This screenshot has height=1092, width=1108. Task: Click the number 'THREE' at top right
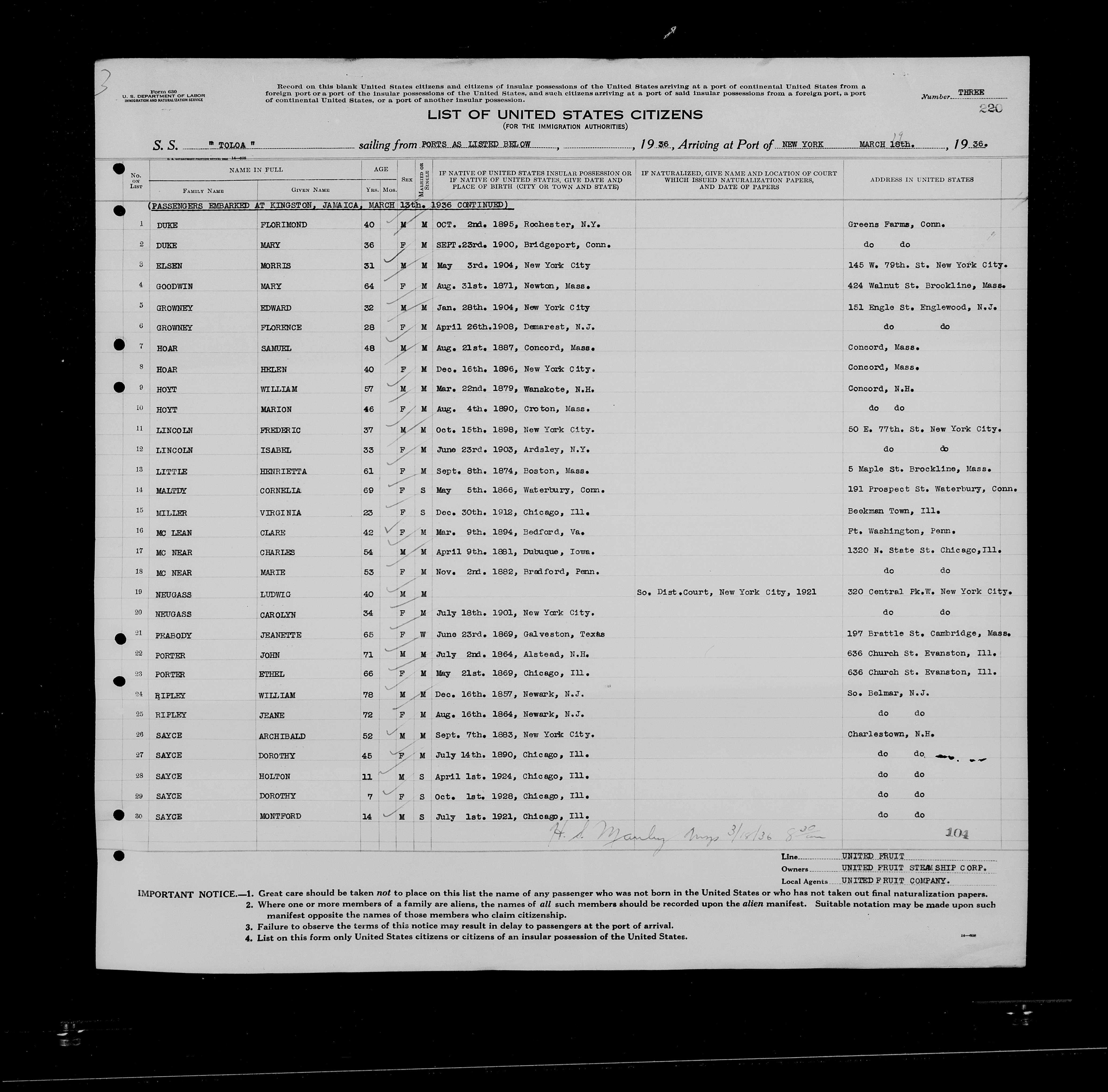click(971, 92)
